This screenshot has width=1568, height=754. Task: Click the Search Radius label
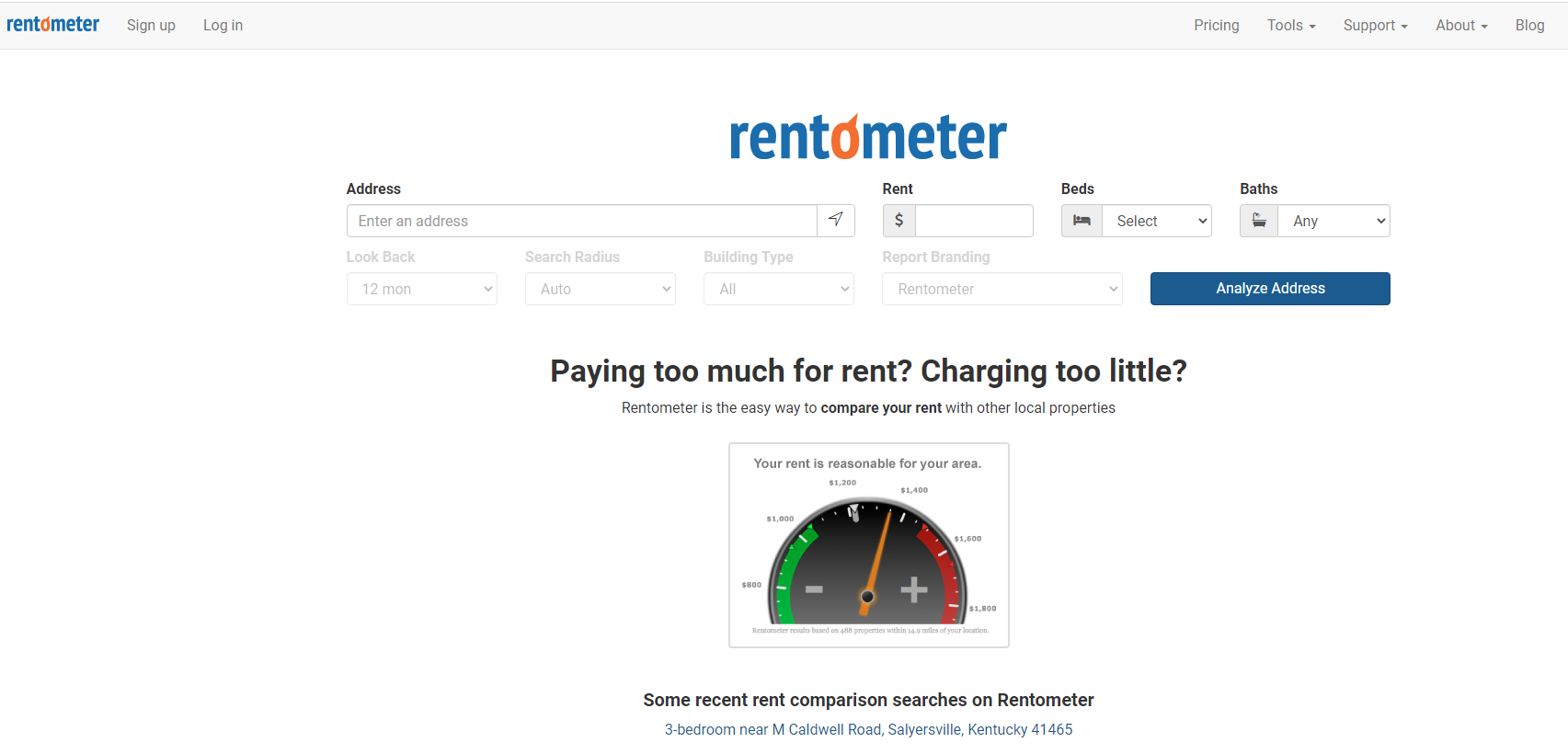pyautogui.click(x=572, y=257)
